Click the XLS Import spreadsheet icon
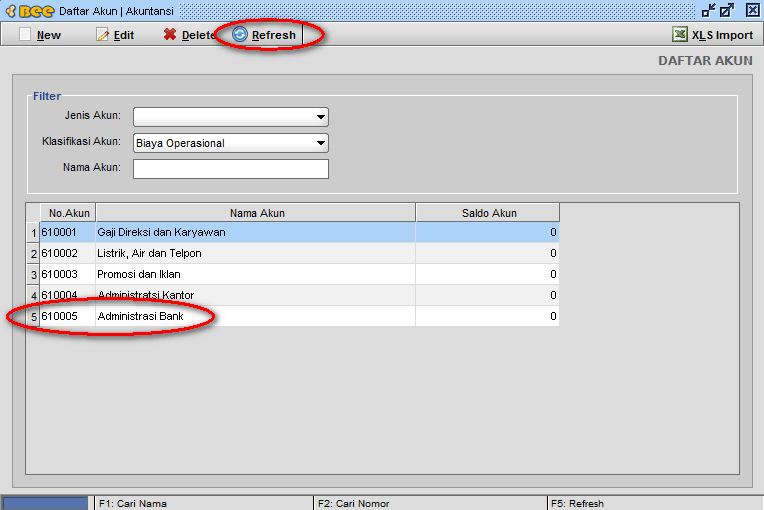764x510 pixels. (680, 35)
